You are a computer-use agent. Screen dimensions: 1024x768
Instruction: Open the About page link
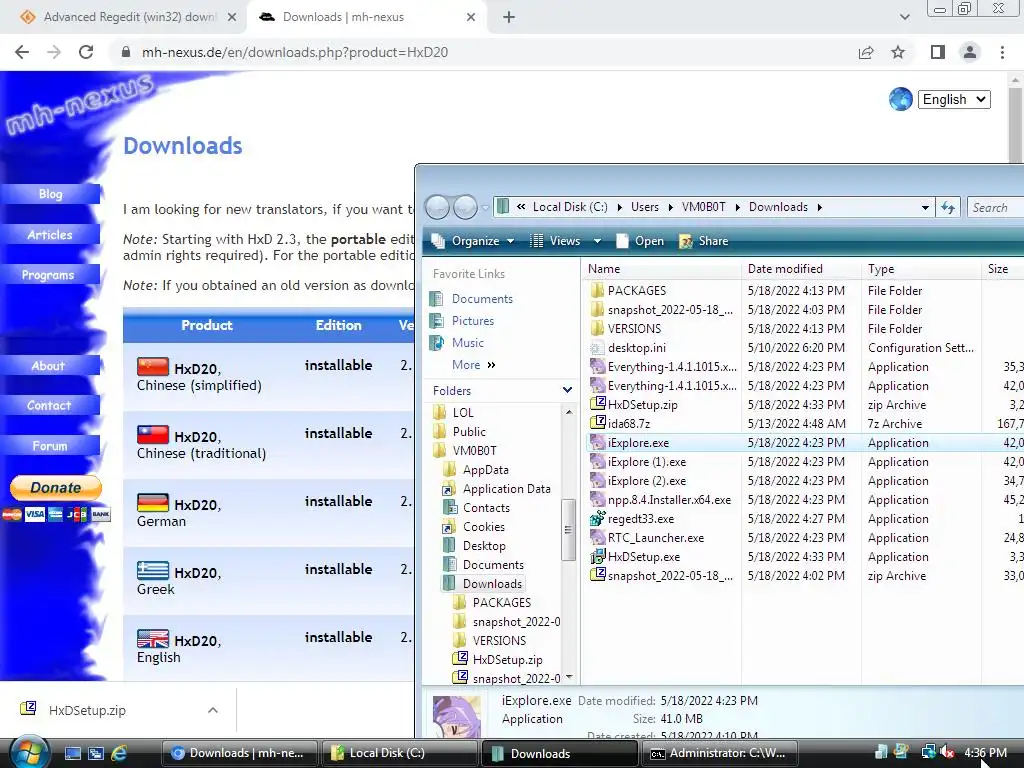click(x=50, y=366)
